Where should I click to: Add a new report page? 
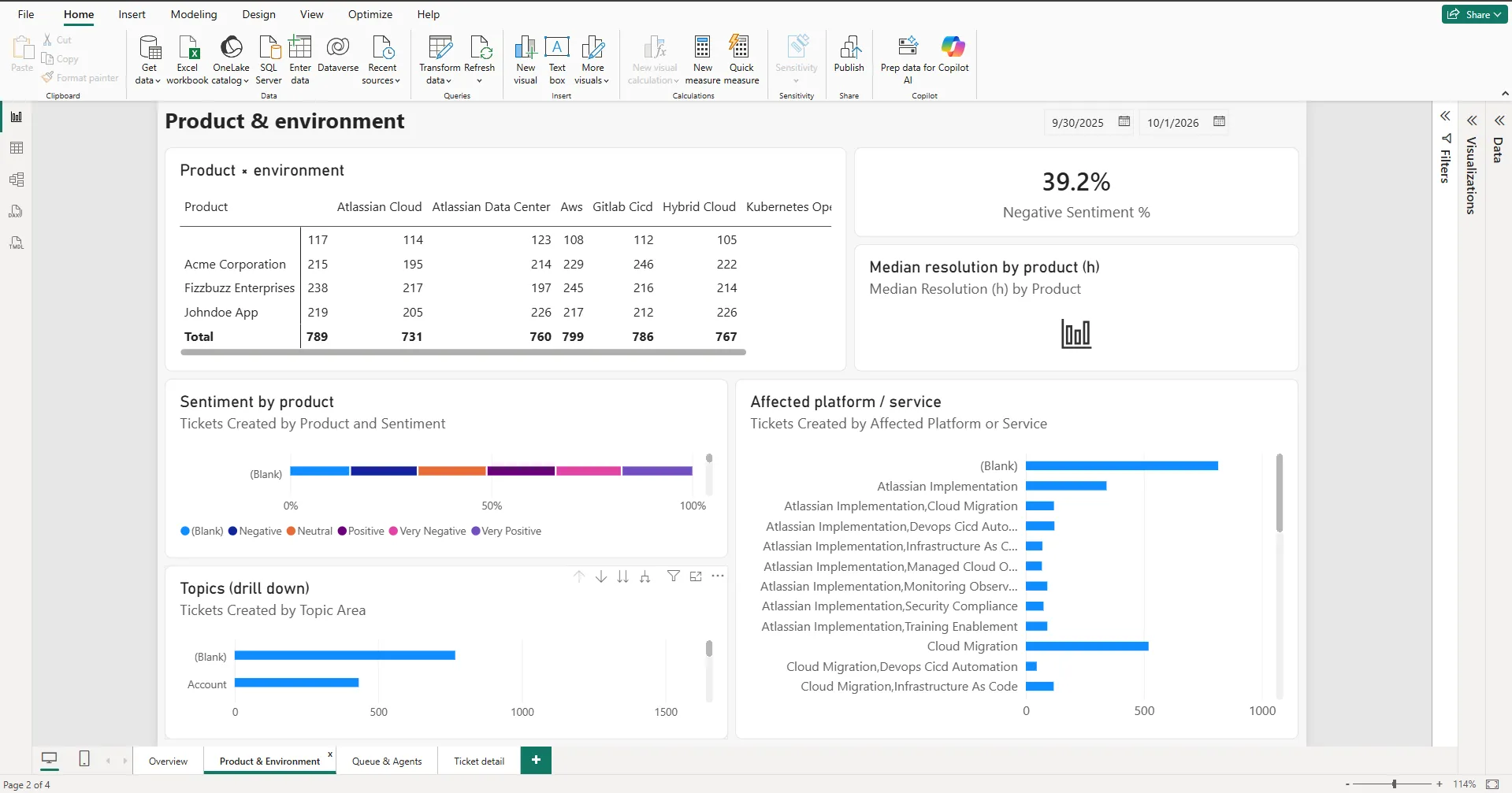pyautogui.click(x=536, y=760)
